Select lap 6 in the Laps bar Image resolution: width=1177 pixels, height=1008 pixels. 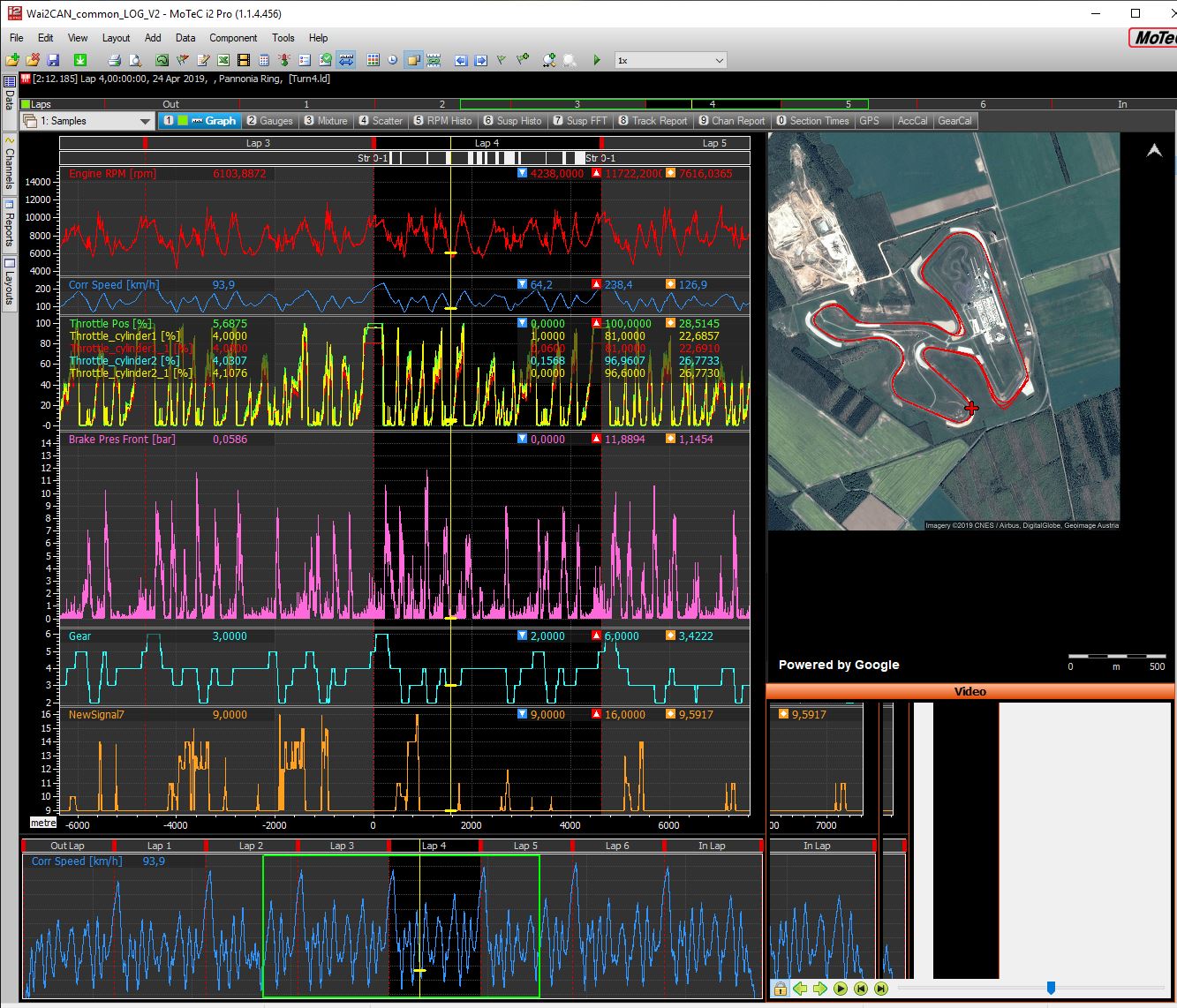983,104
